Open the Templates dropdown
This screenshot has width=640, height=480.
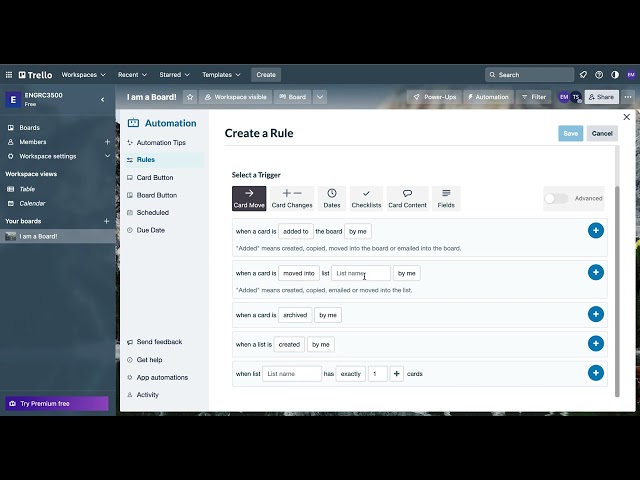(221, 75)
